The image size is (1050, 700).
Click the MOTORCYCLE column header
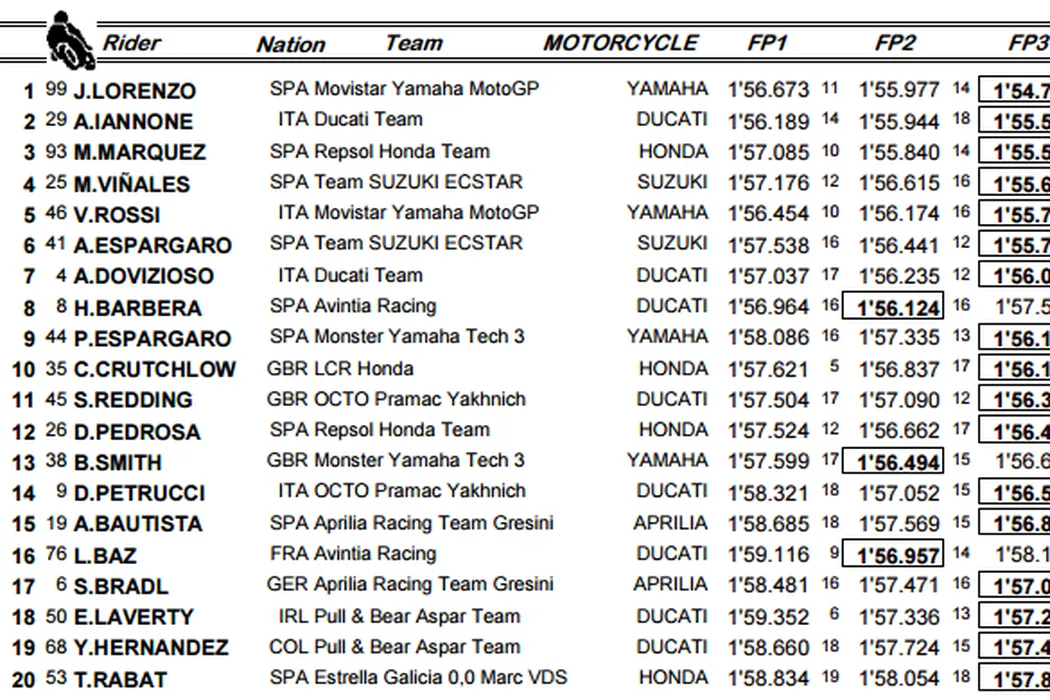(620, 43)
